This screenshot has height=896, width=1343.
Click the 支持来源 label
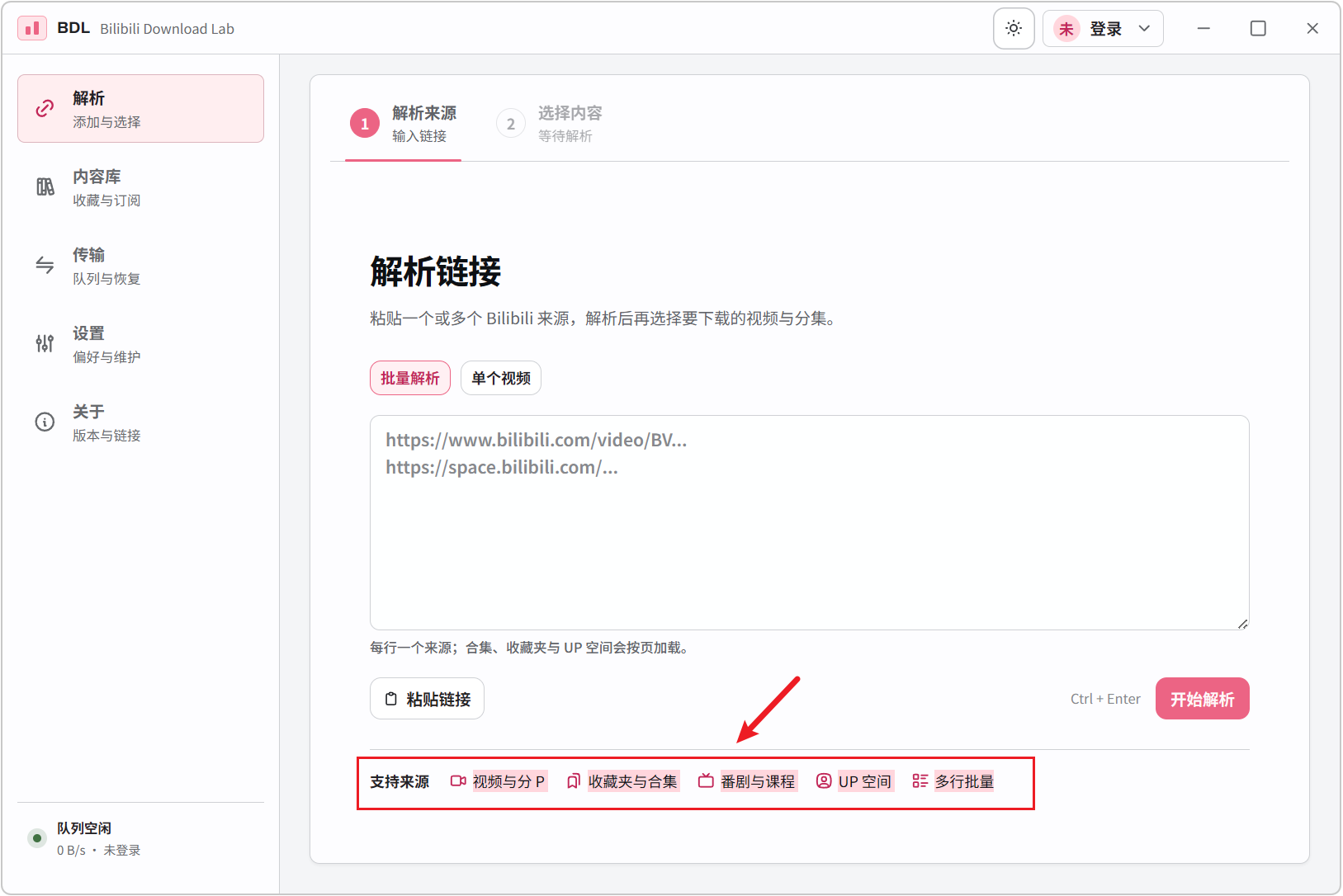400,781
